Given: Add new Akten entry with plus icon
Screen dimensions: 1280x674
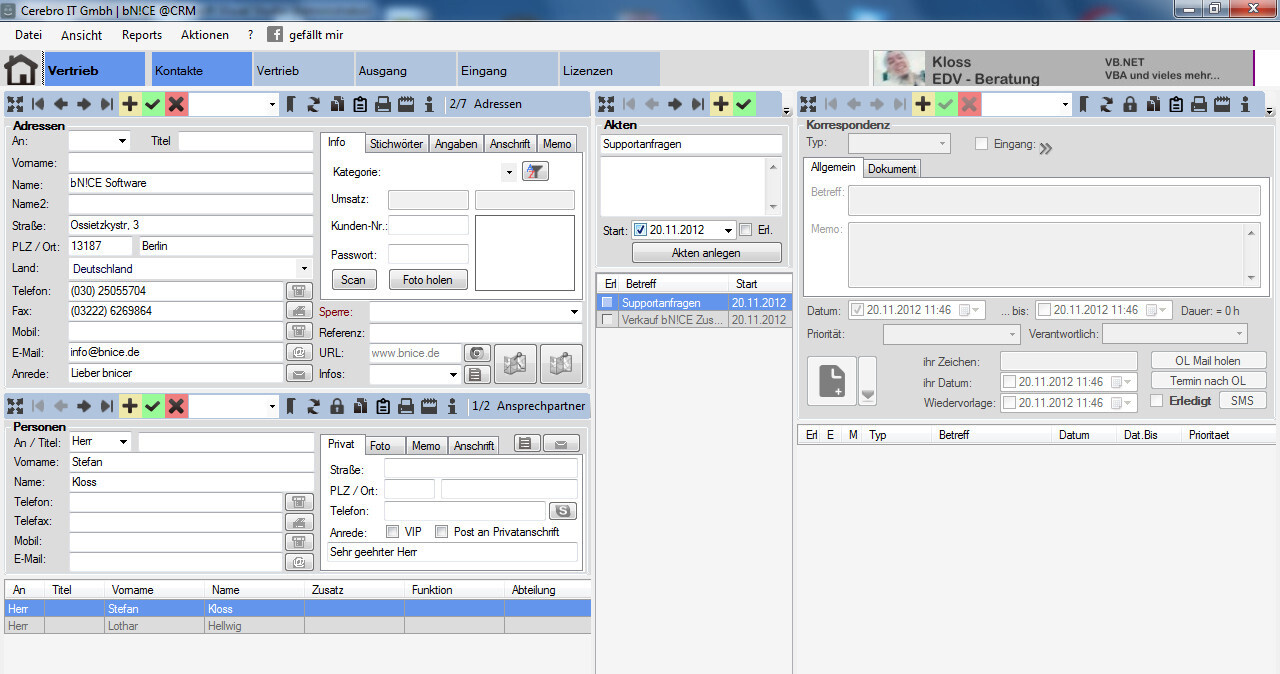Looking at the screenshot, I should tap(721, 104).
